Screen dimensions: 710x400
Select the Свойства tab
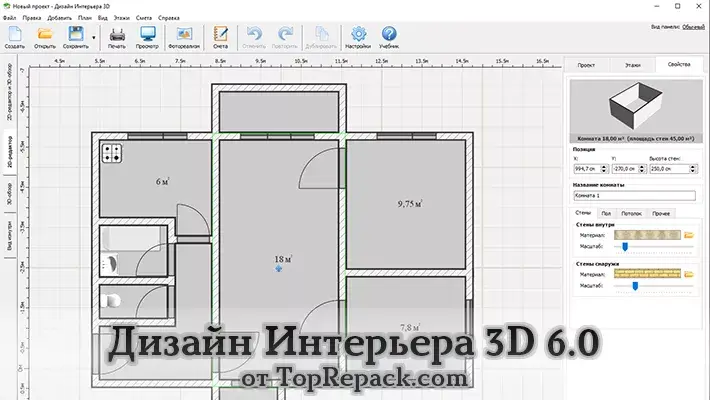pos(679,64)
